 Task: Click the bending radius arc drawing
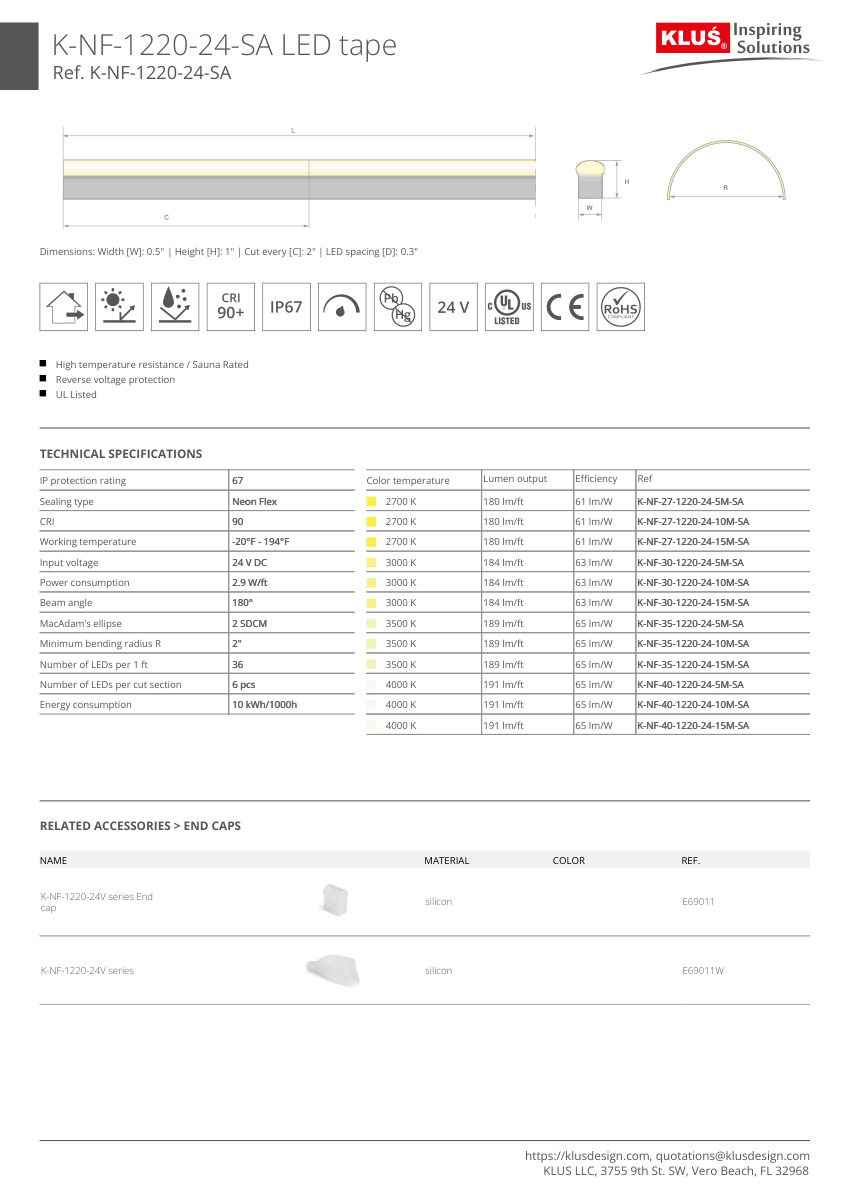[x=728, y=170]
